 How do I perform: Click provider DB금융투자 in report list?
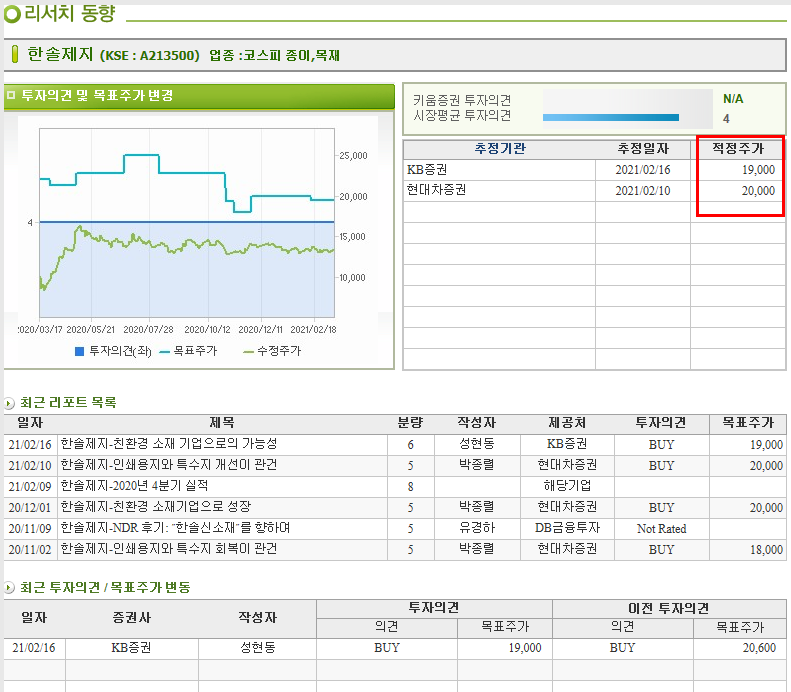[x=568, y=528]
